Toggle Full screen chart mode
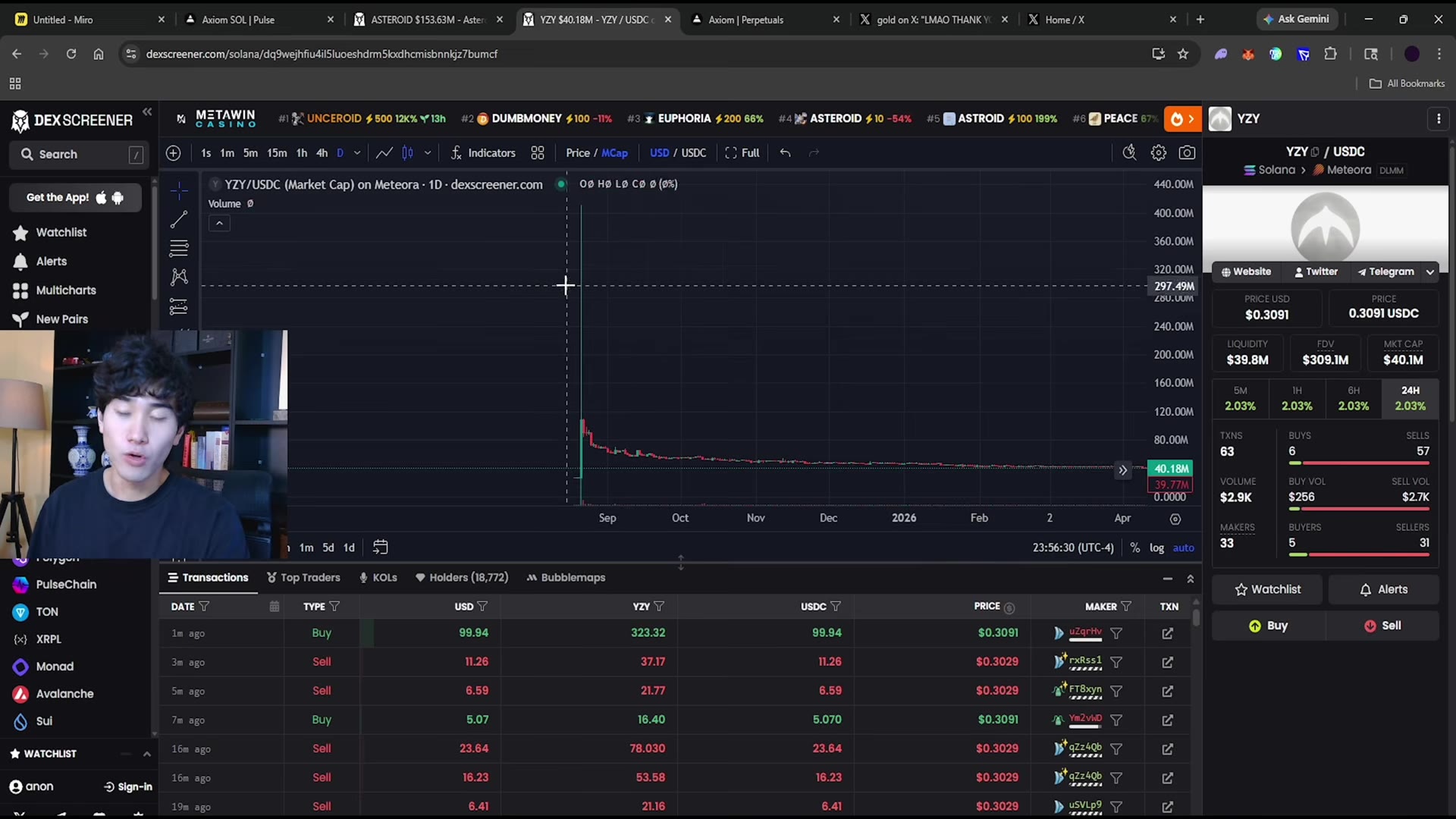This screenshot has height=819, width=1456. click(x=742, y=153)
